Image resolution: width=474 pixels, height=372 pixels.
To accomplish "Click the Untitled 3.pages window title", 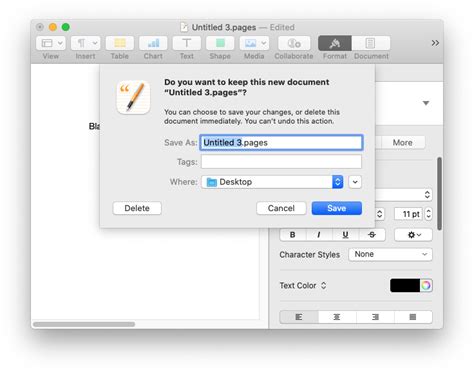I will (224, 27).
